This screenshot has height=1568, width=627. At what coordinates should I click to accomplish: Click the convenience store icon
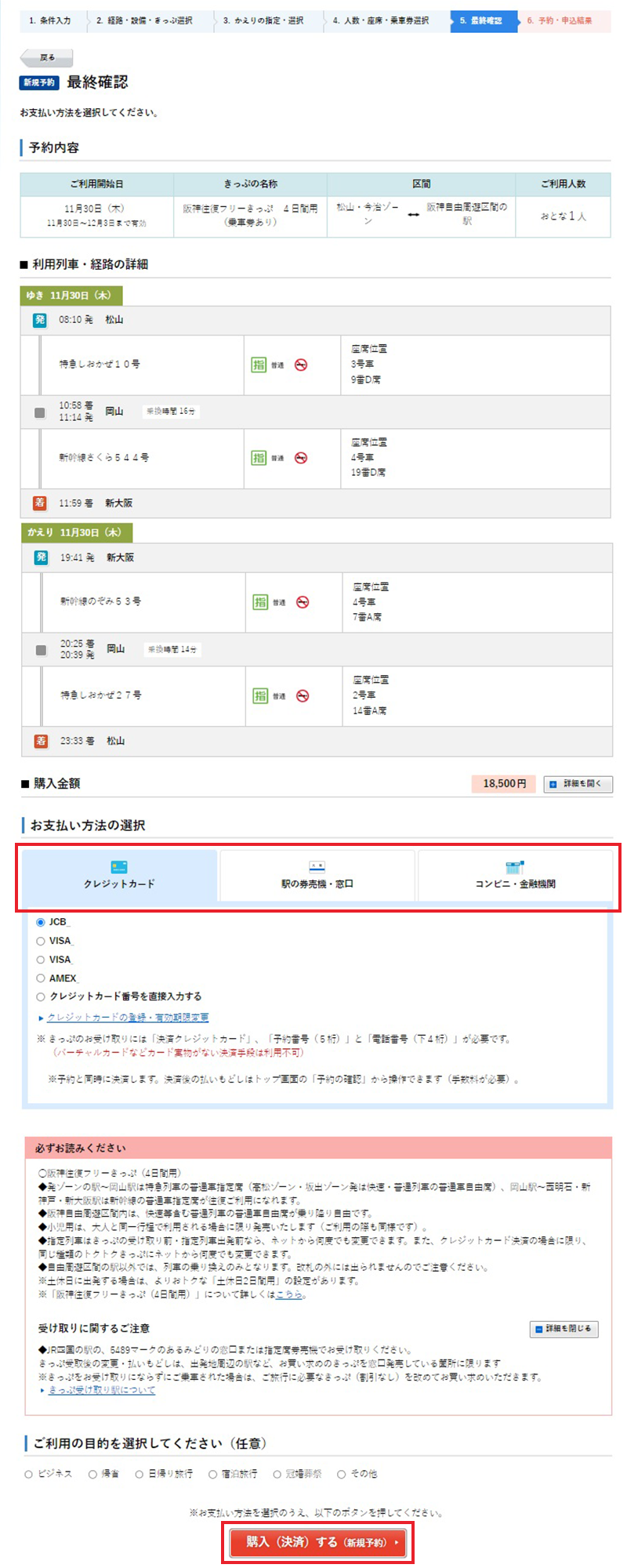coord(514,867)
